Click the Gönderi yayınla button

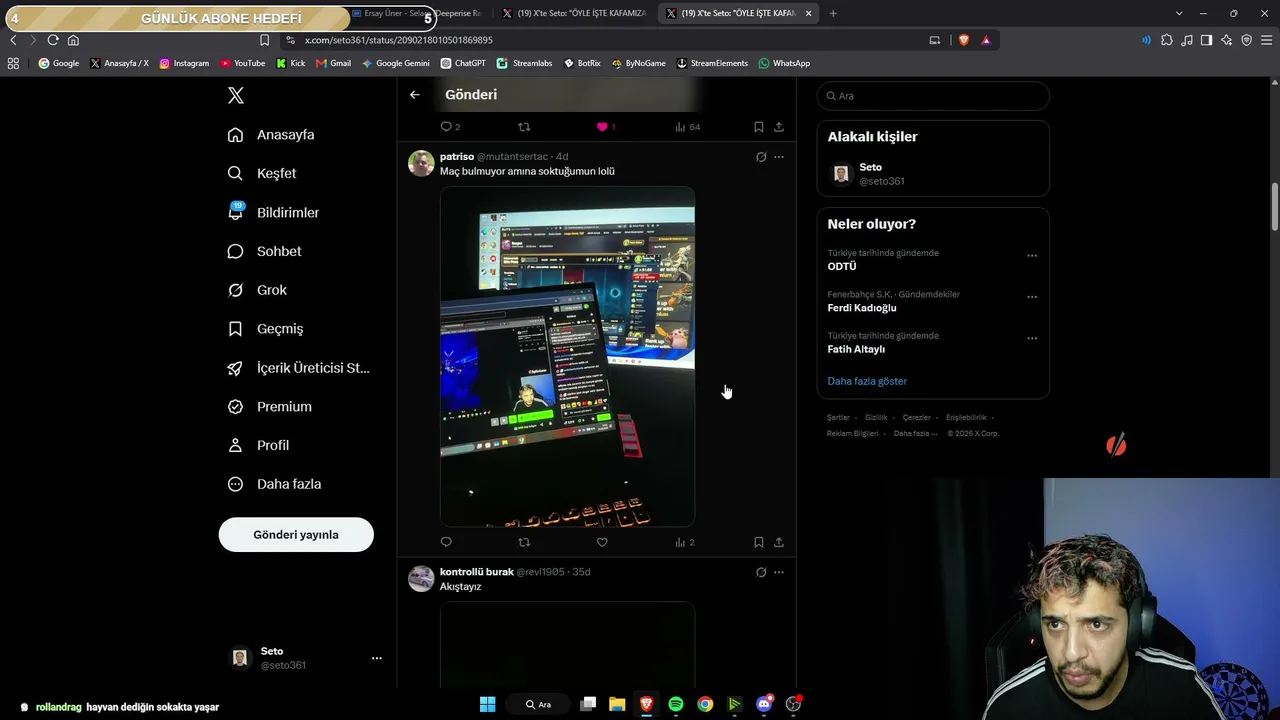[x=296, y=535]
